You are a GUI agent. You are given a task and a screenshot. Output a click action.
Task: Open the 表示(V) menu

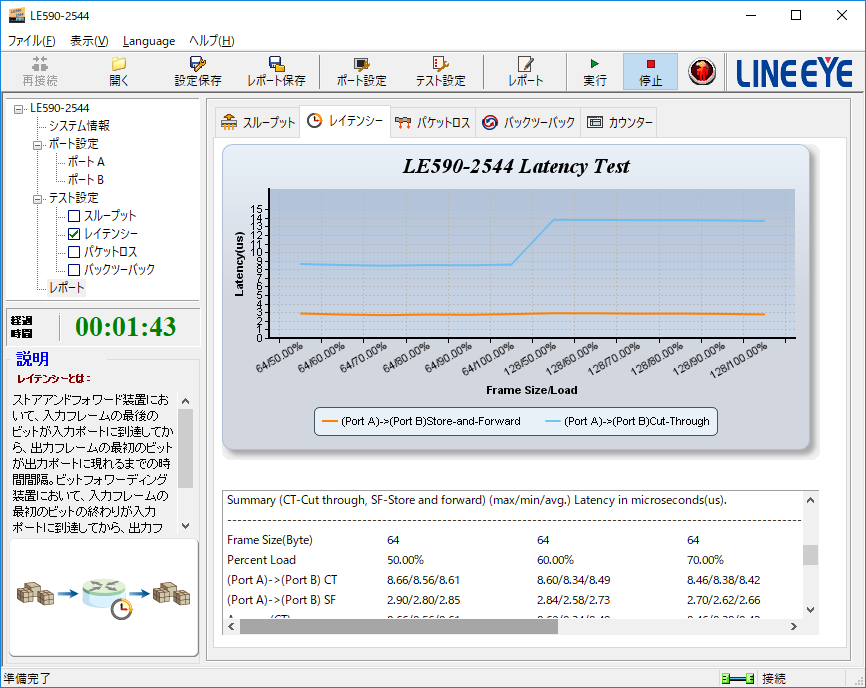(x=89, y=41)
